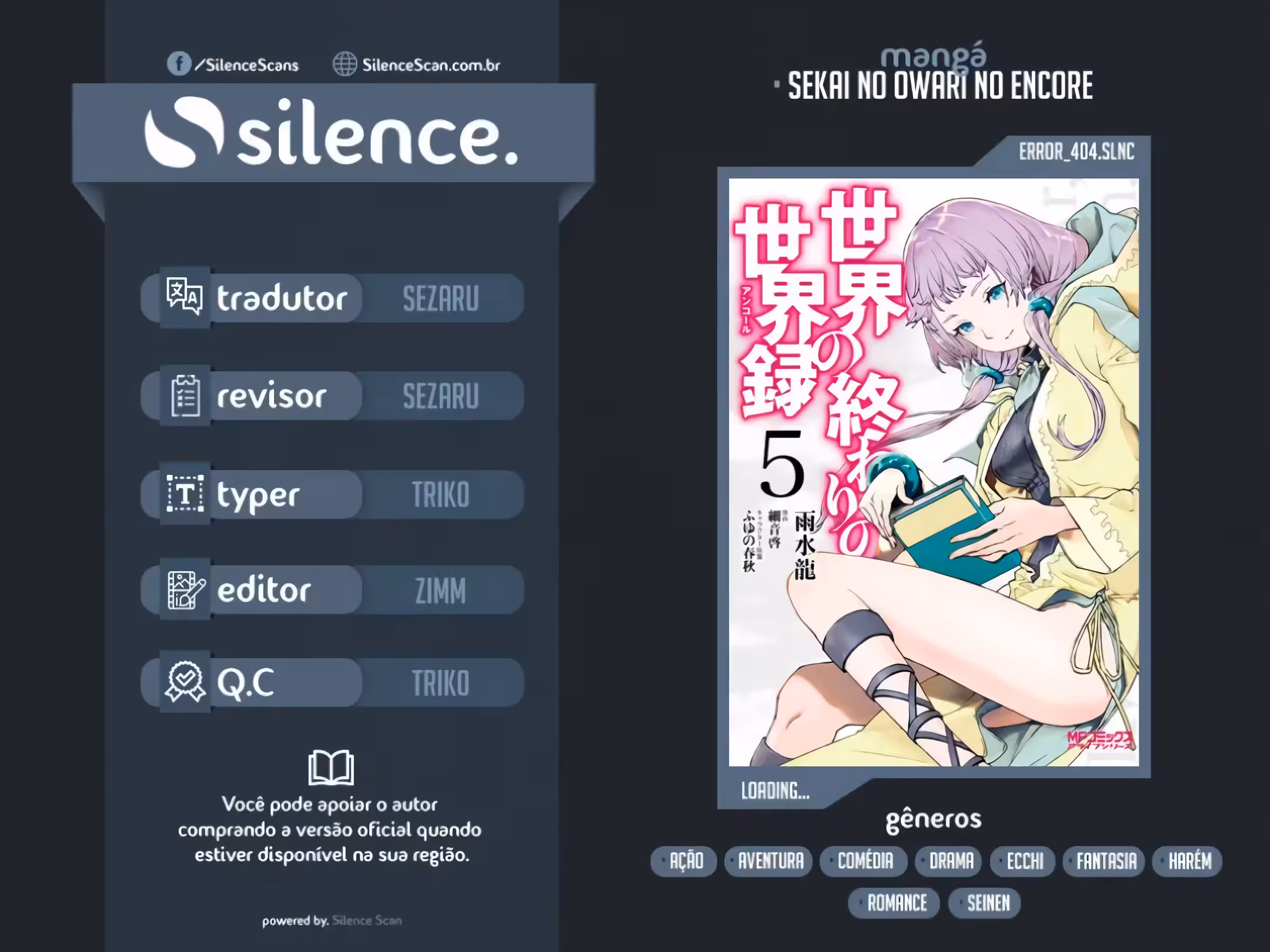Select the FANTASIA genre tag
Viewport: 1270px width, 952px height.
tap(1104, 862)
